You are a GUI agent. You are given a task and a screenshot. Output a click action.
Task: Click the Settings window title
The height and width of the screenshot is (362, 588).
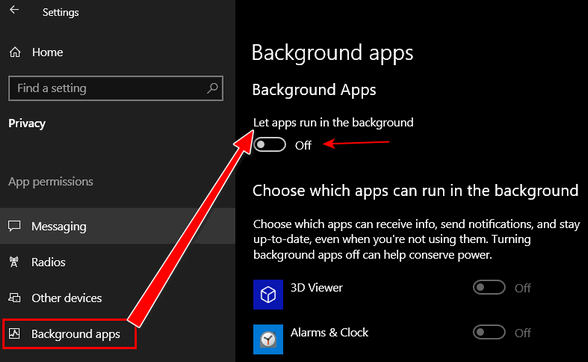click(x=61, y=12)
